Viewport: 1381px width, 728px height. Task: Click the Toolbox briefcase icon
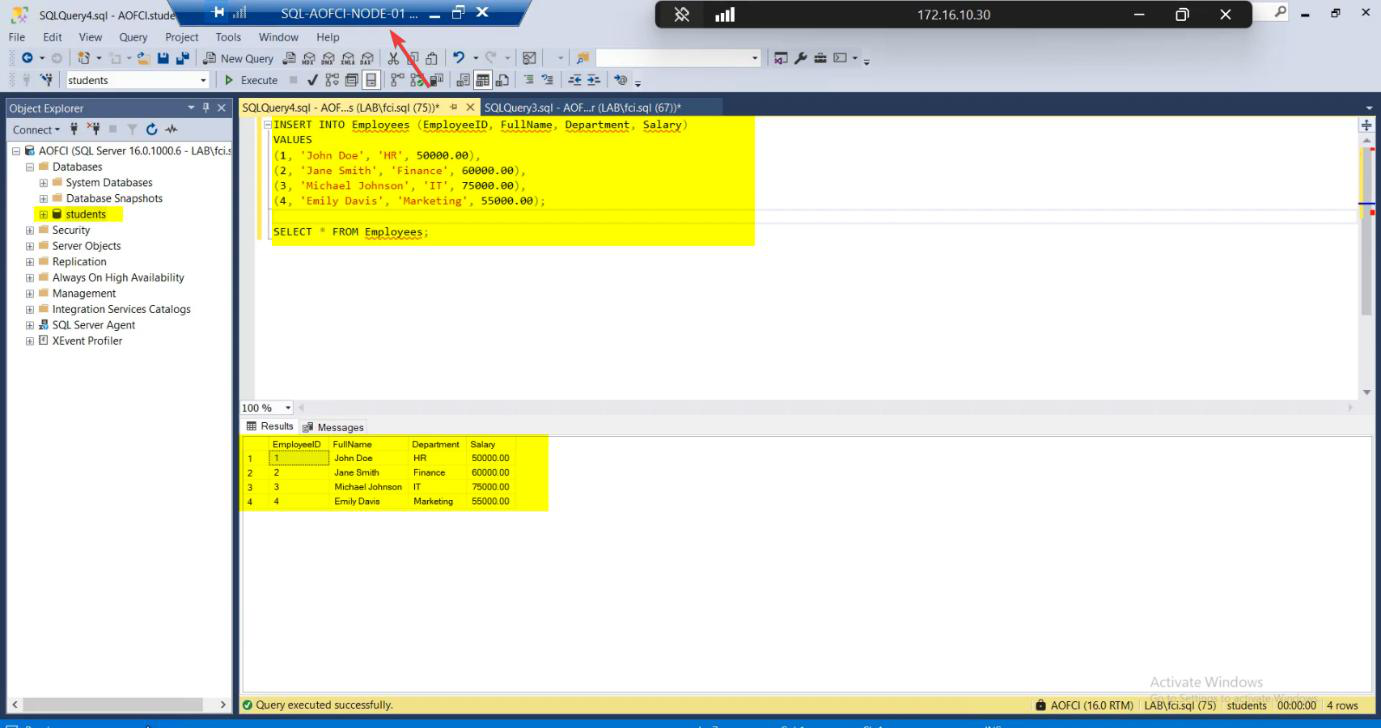[820, 58]
